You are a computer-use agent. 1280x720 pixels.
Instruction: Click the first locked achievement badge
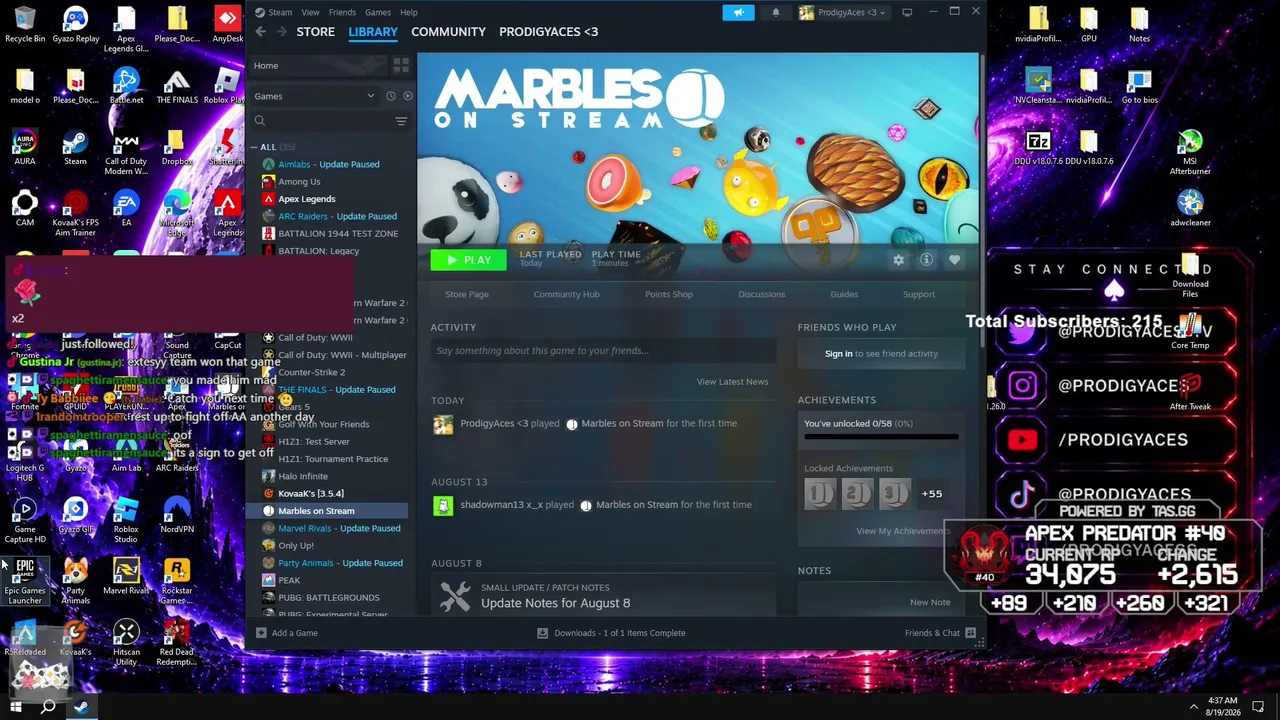click(820, 494)
